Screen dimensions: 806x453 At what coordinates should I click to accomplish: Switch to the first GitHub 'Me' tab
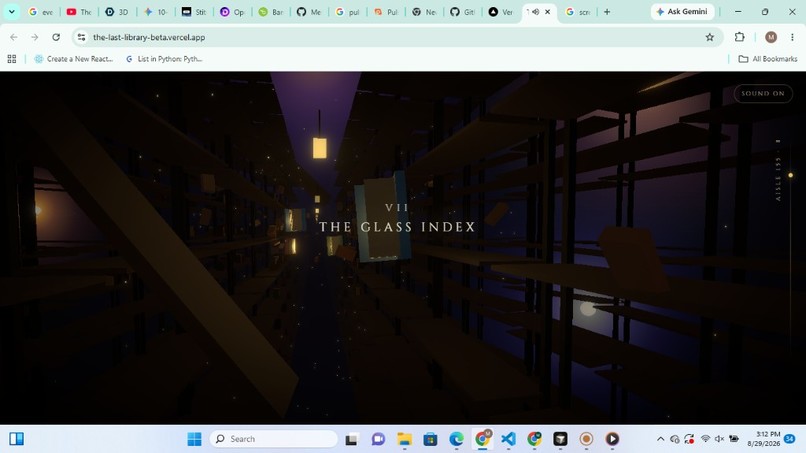[x=309, y=12]
